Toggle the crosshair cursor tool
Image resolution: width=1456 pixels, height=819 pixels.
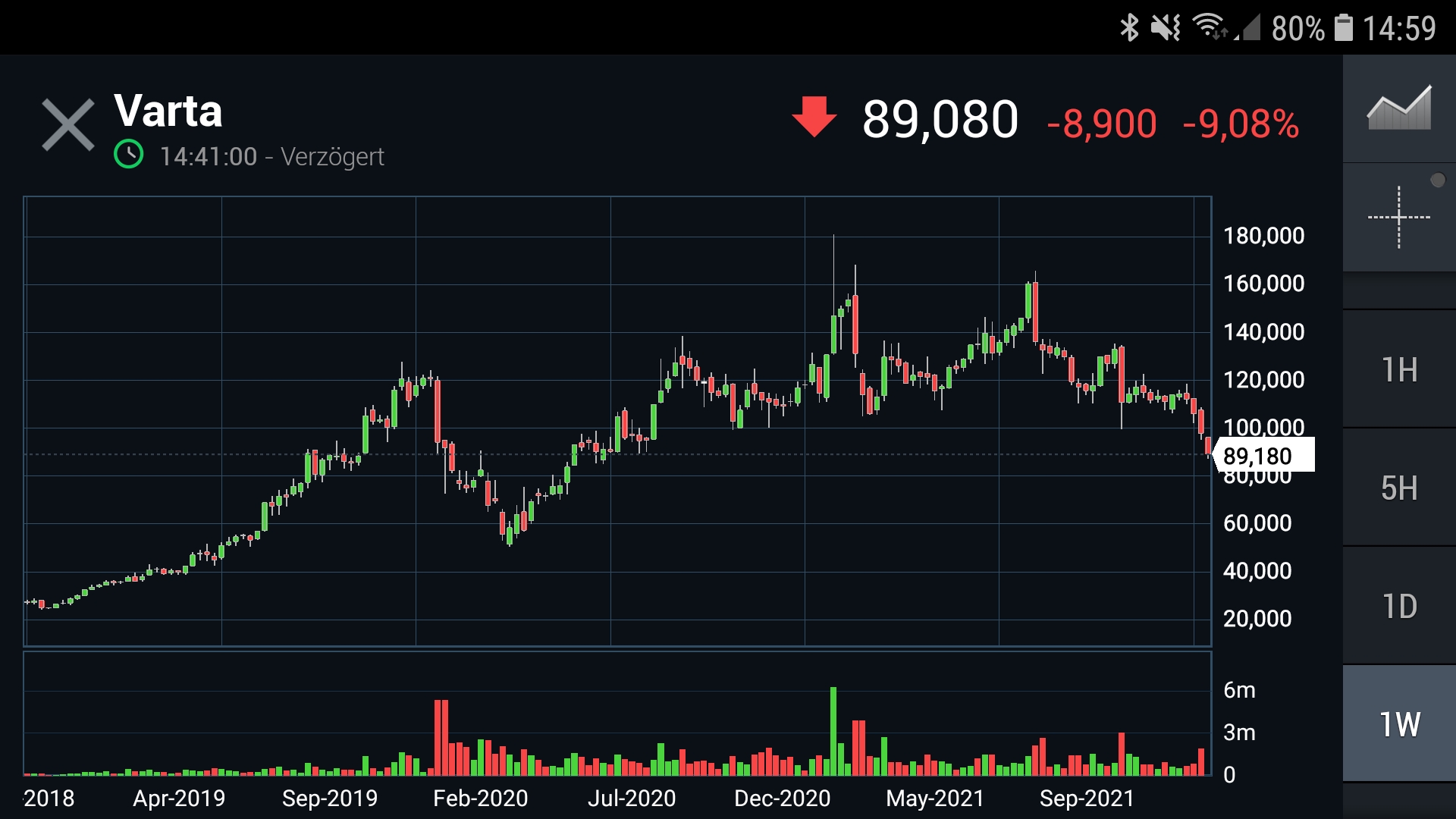[1399, 218]
